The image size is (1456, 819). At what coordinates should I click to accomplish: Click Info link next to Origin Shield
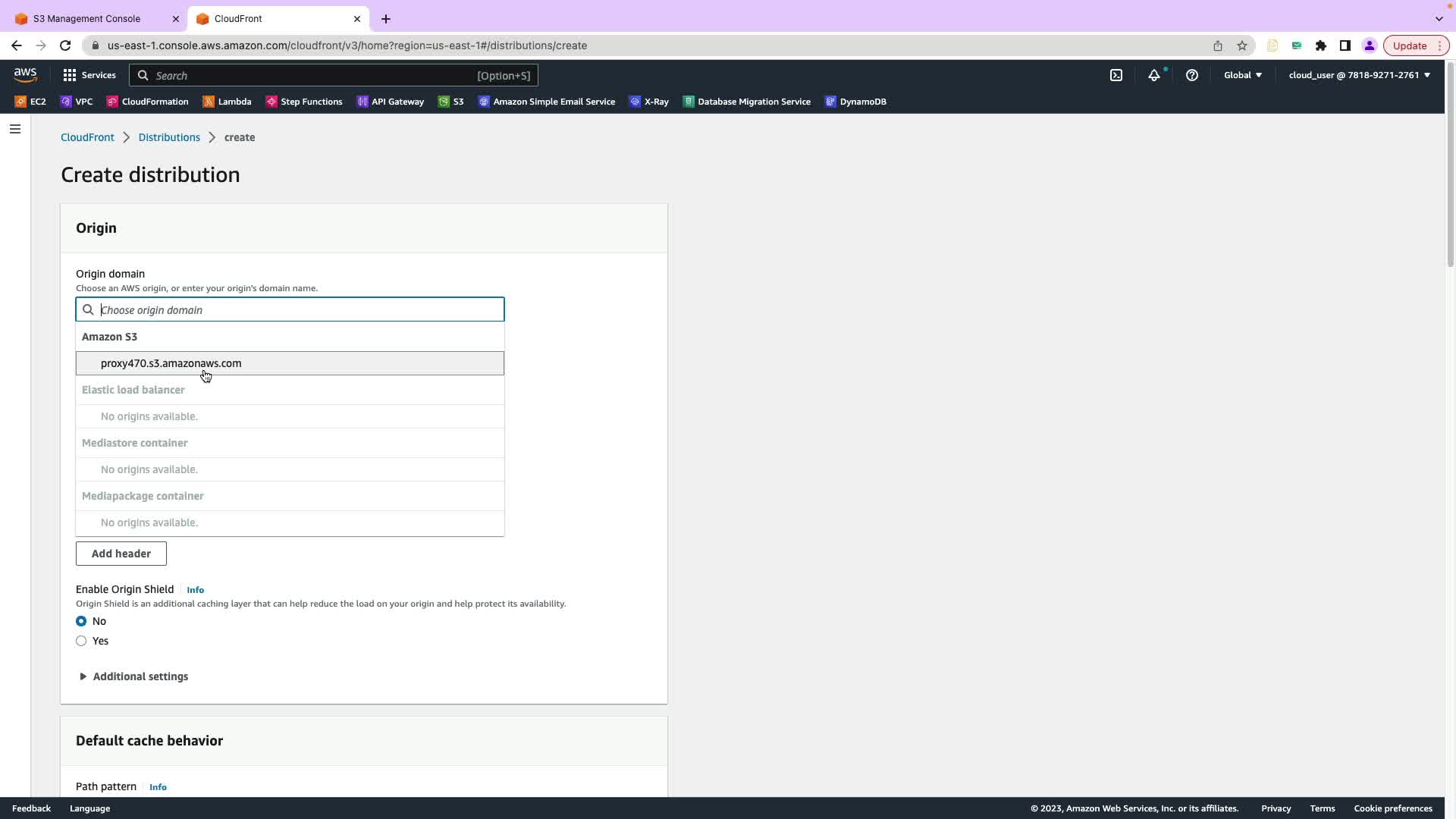195,590
